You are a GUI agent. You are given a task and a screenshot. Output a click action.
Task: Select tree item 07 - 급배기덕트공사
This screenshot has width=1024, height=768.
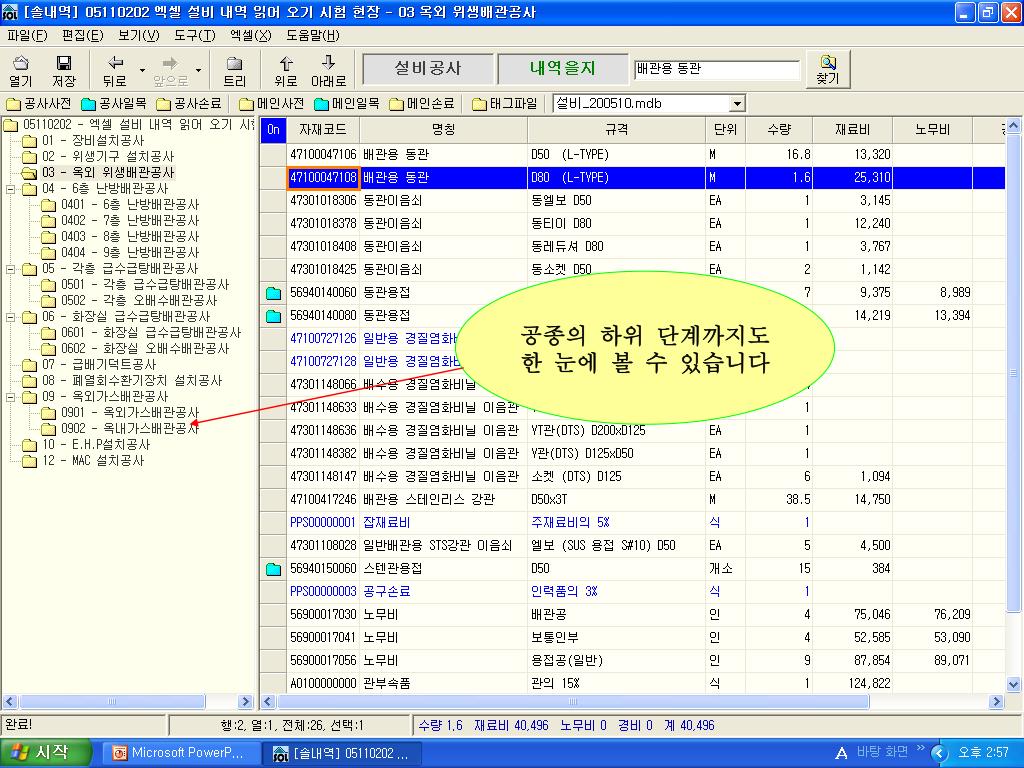[x=99, y=365]
